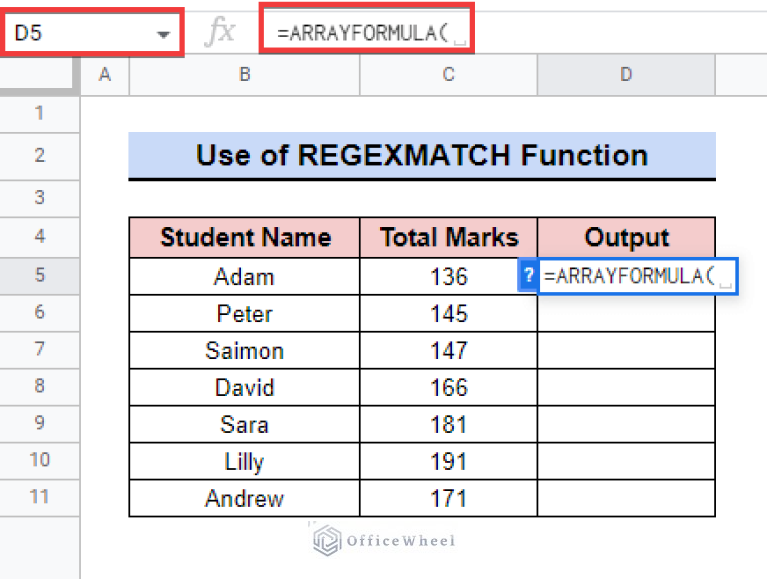Select the cell with marks 166
This screenshot has width=767, height=579.
coord(448,387)
